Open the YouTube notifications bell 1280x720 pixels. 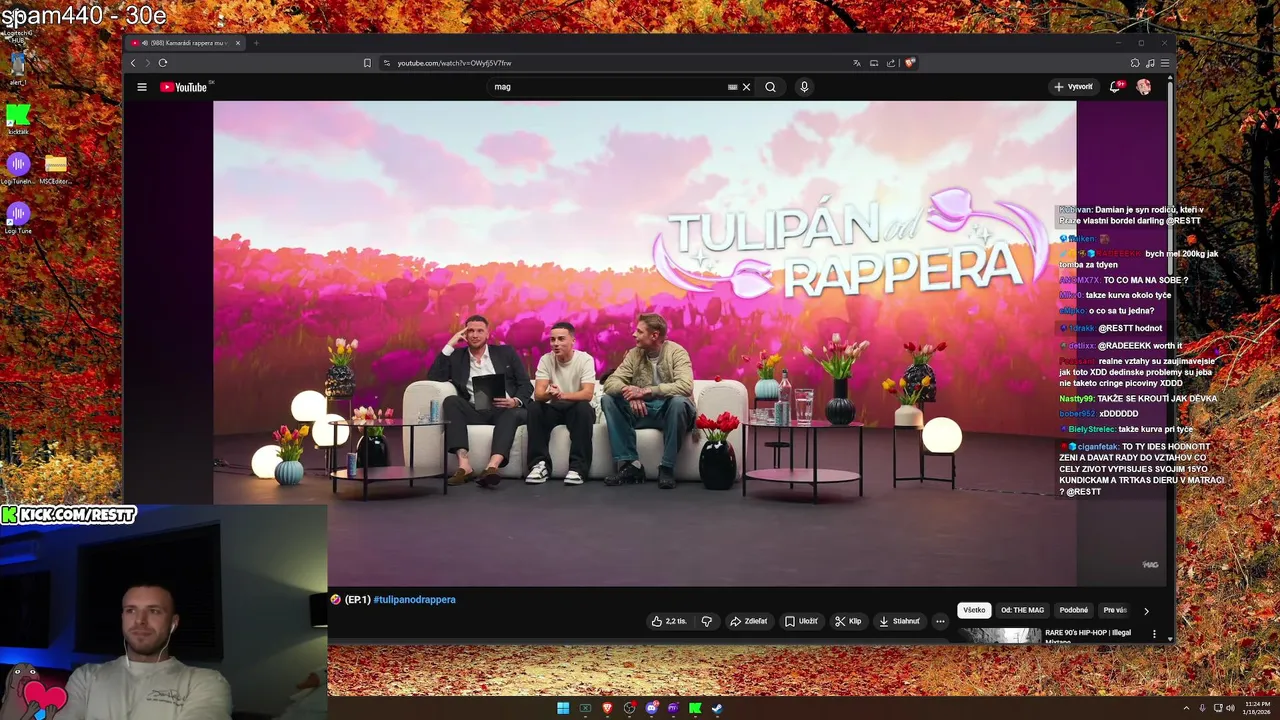click(1115, 87)
